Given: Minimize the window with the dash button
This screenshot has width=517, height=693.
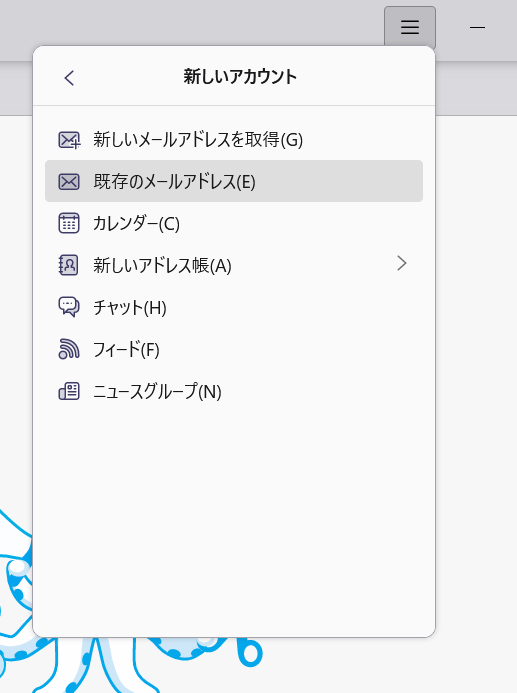Looking at the screenshot, I should (x=477, y=27).
